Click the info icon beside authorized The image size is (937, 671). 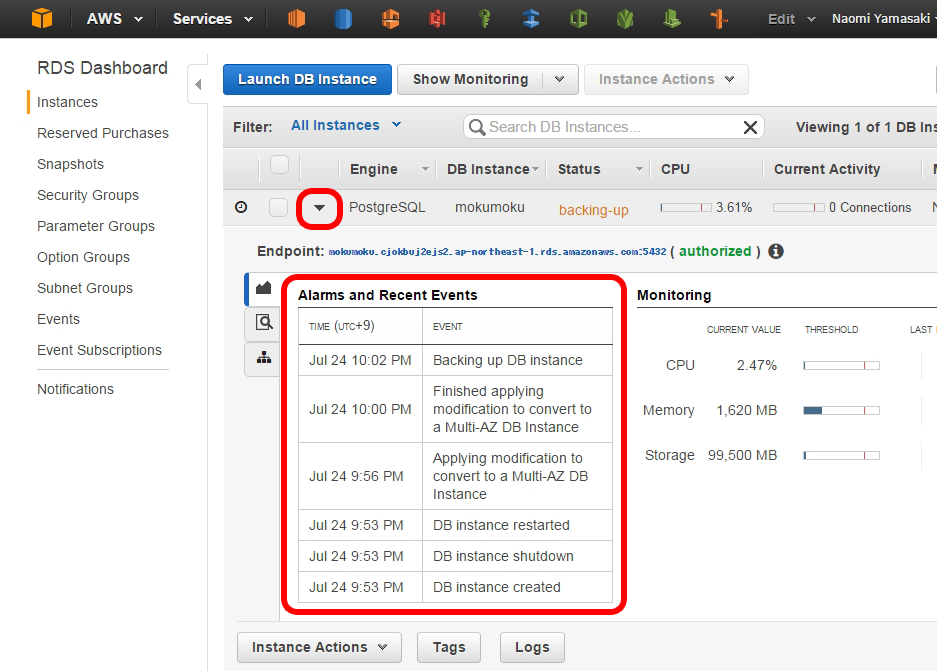(776, 252)
